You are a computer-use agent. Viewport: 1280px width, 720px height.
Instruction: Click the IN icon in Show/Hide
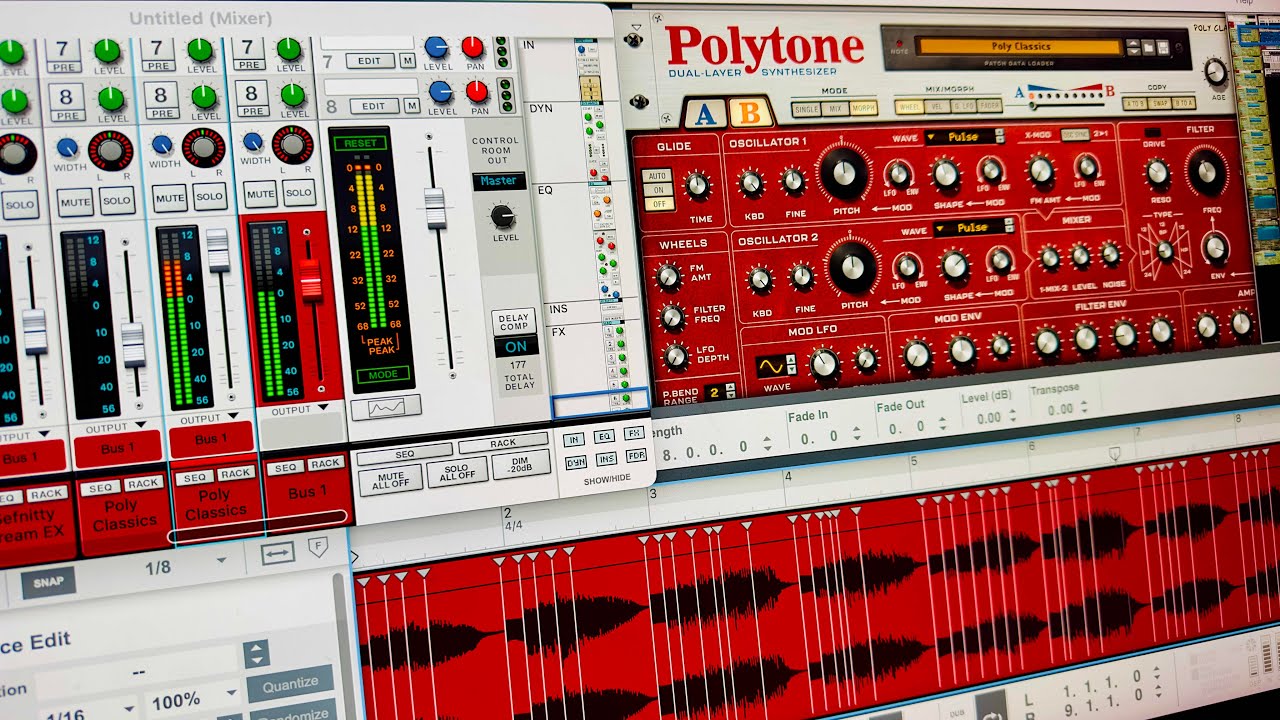573,439
